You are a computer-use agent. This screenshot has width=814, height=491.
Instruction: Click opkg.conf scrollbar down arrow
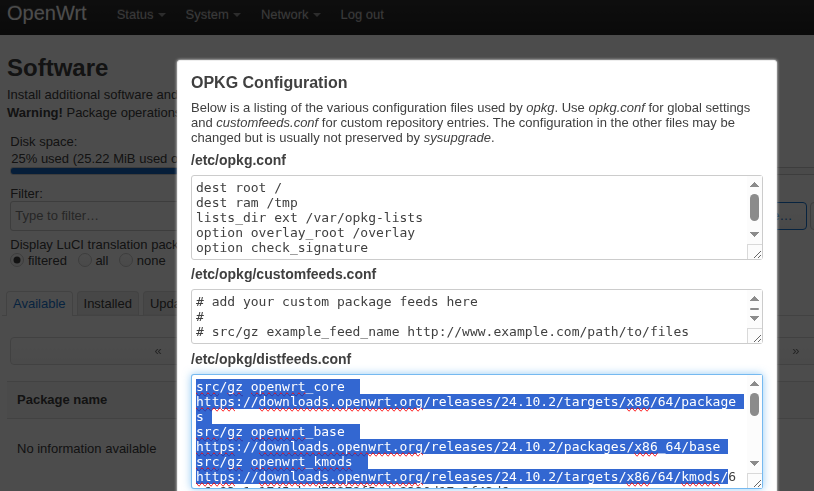pyautogui.click(x=754, y=235)
